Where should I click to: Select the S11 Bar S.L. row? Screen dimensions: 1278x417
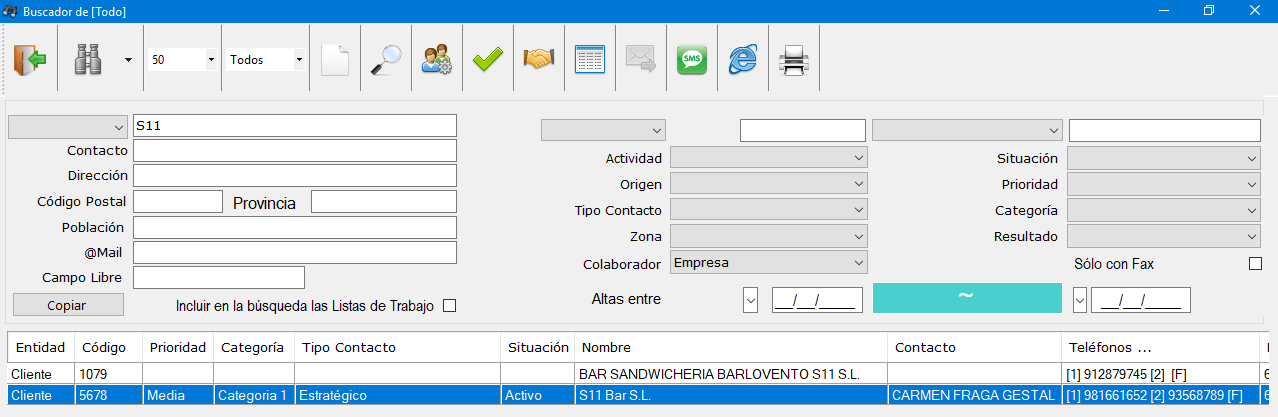click(x=639, y=396)
